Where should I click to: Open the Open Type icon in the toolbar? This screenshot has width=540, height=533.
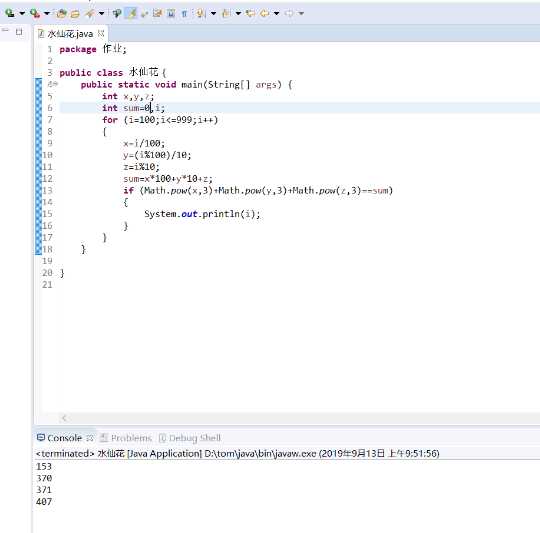61,13
